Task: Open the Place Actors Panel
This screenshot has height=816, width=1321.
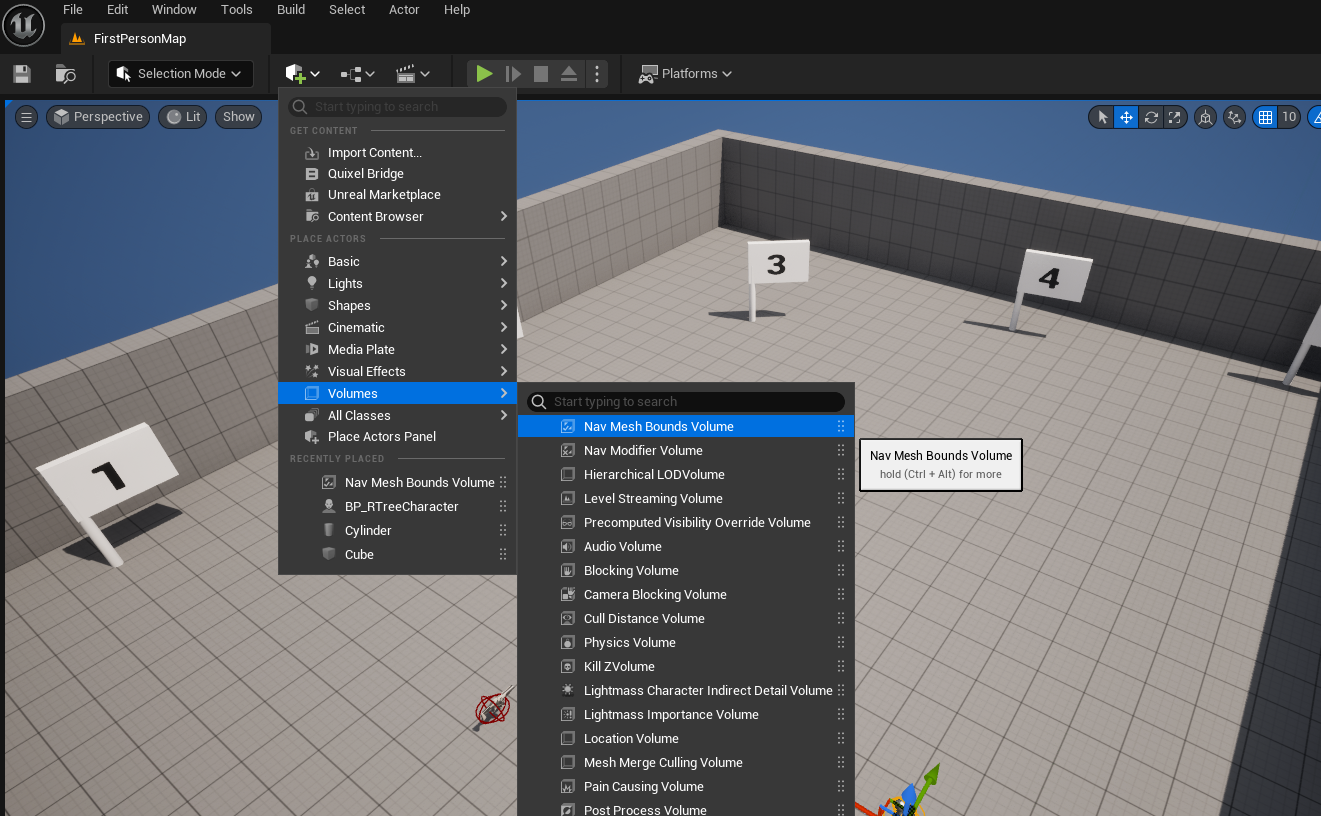Action: 397,437
